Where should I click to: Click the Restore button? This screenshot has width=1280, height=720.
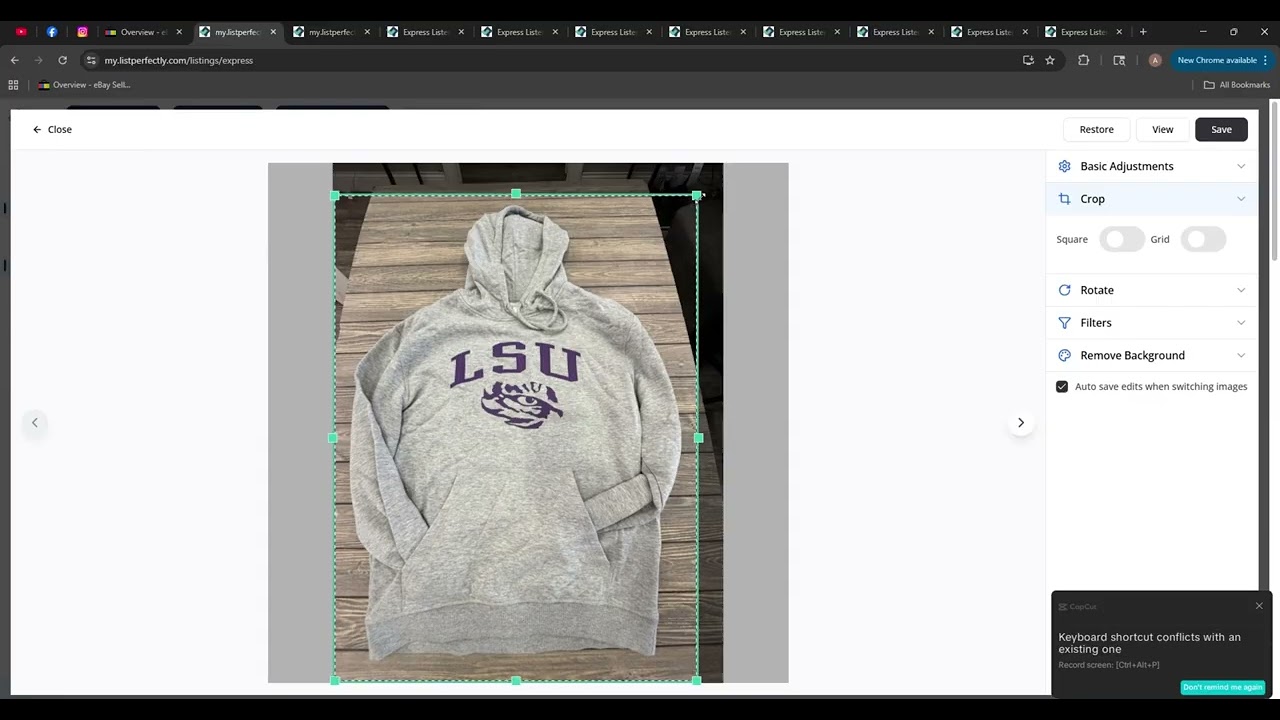(1097, 129)
